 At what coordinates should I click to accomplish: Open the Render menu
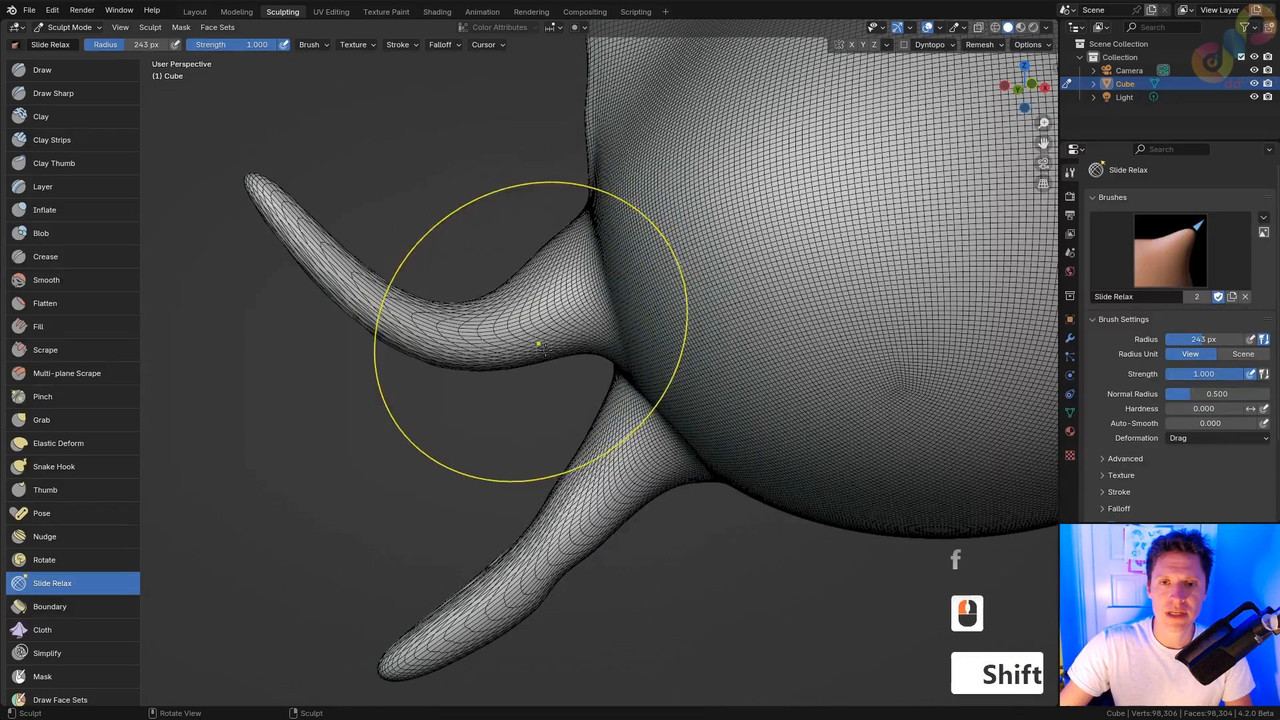[82, 10]
